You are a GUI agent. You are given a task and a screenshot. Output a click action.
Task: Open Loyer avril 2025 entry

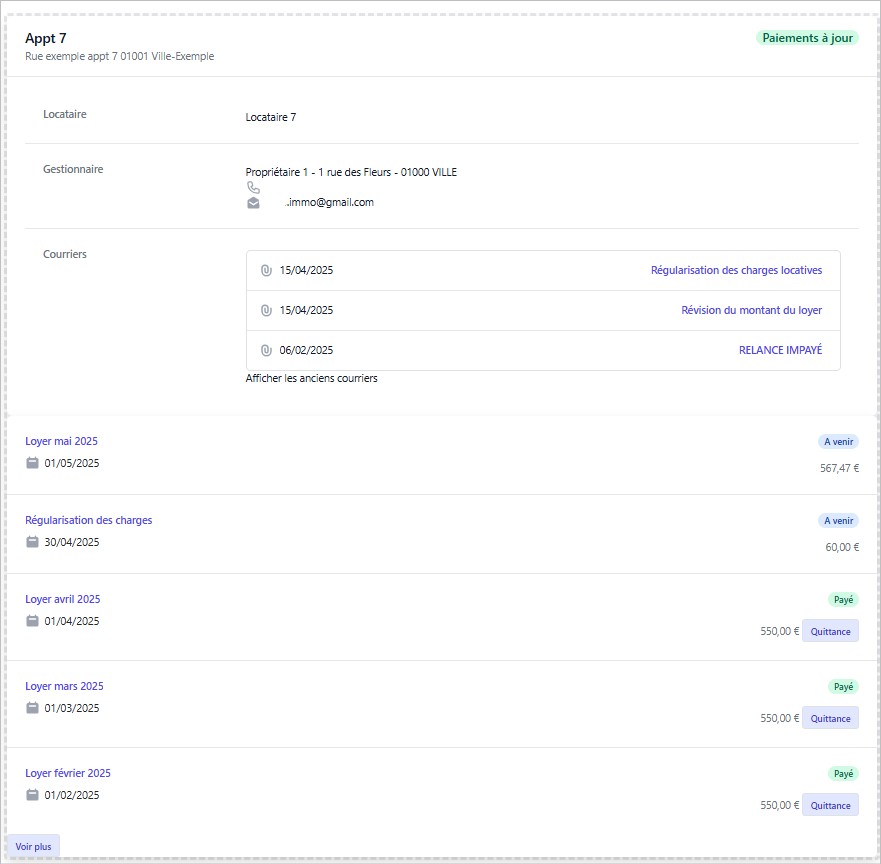pos(62,599)
